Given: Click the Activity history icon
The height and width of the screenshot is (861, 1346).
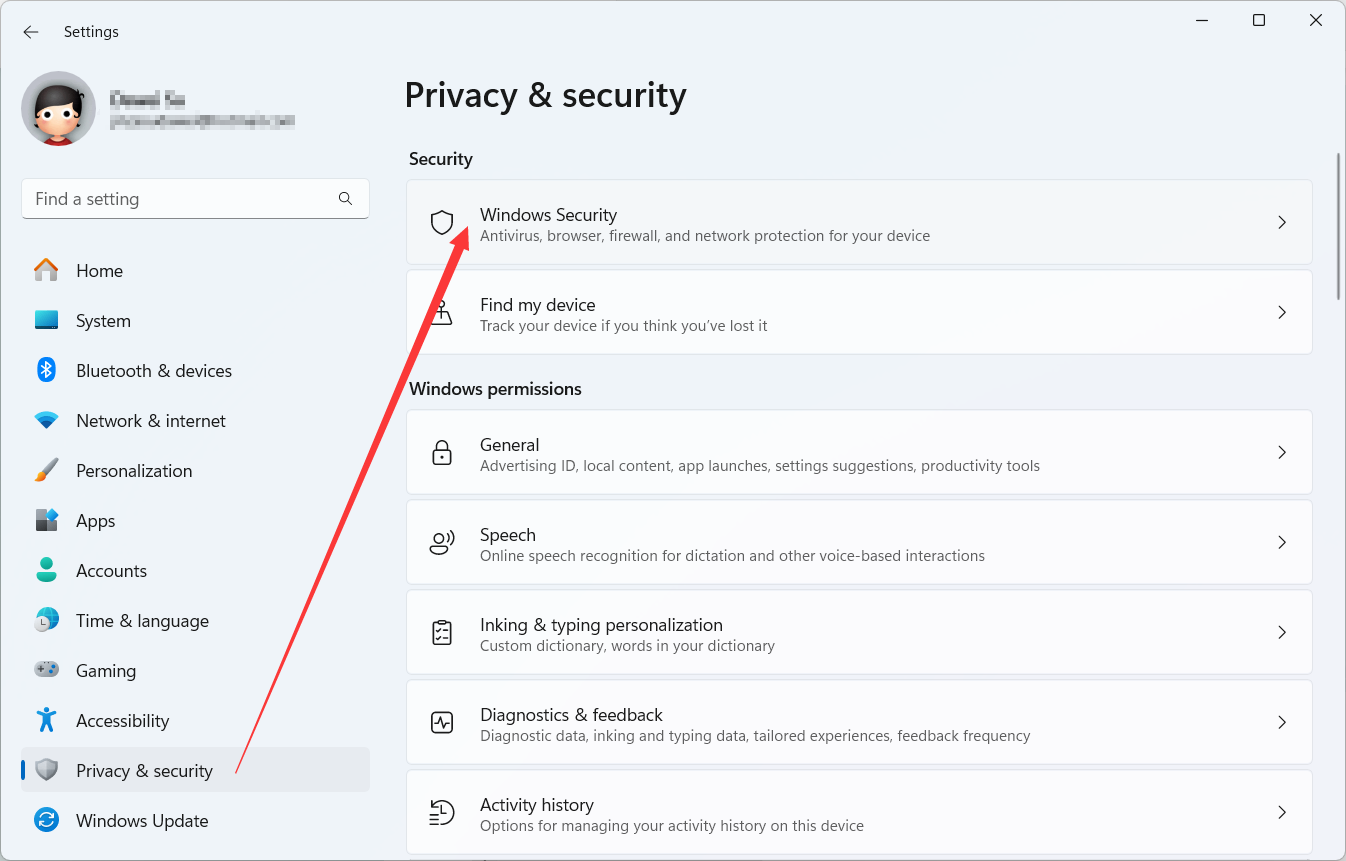Looking at the screenshot, I should (x=442, y=812).
